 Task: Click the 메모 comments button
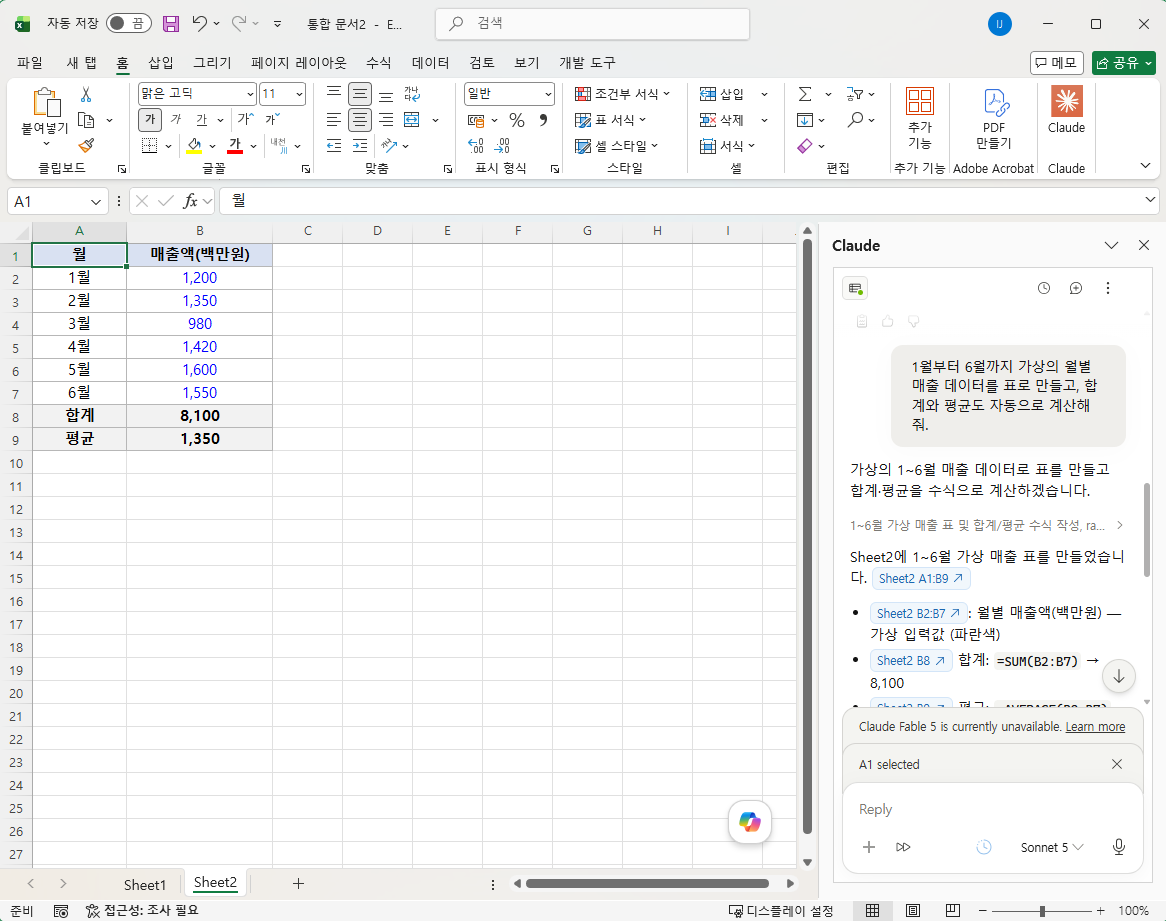(x=1056, y=63)
